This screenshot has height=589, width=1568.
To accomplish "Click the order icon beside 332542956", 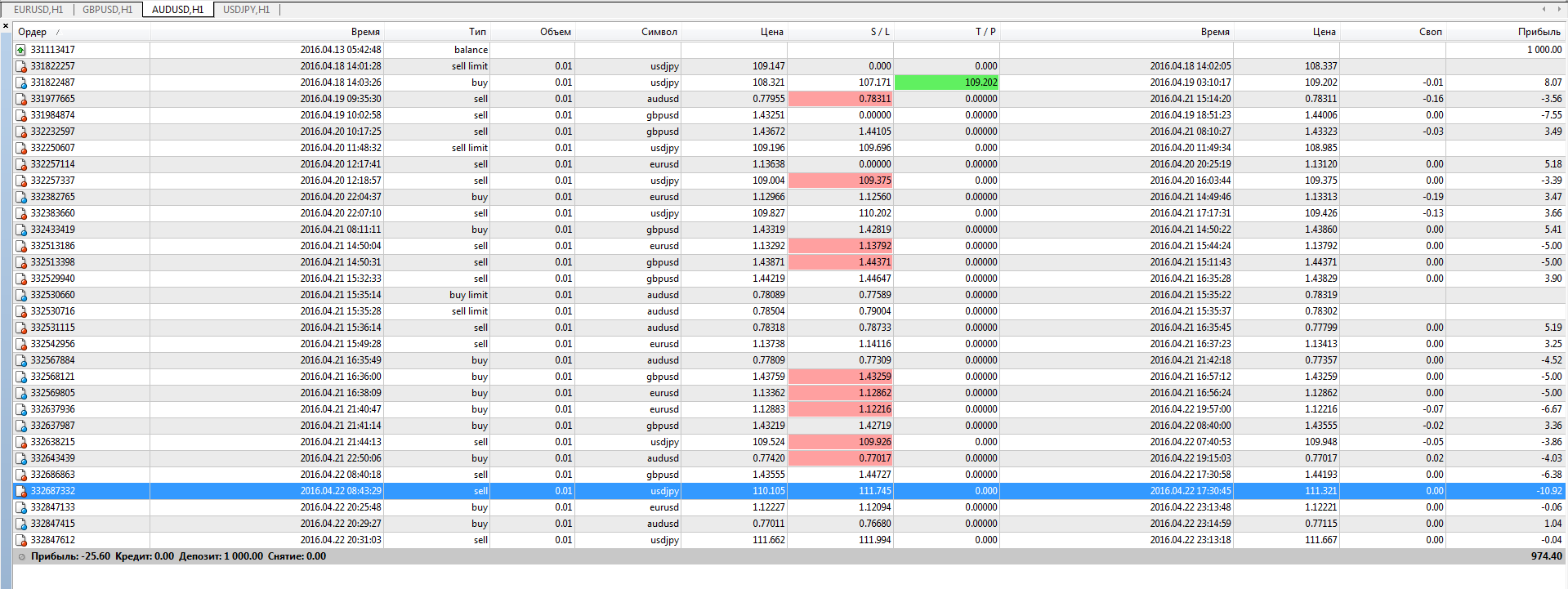I will 21,344.
